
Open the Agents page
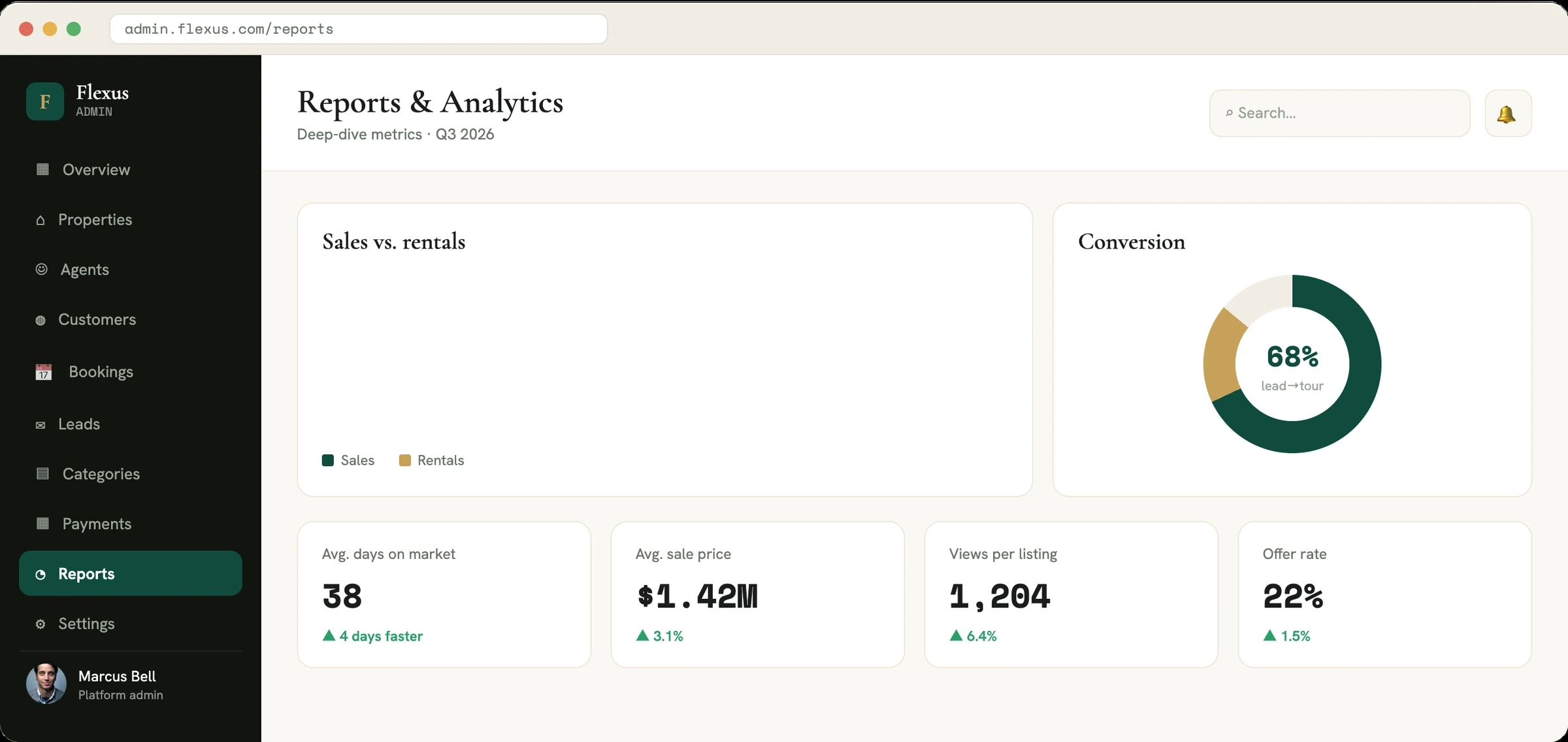131,269
